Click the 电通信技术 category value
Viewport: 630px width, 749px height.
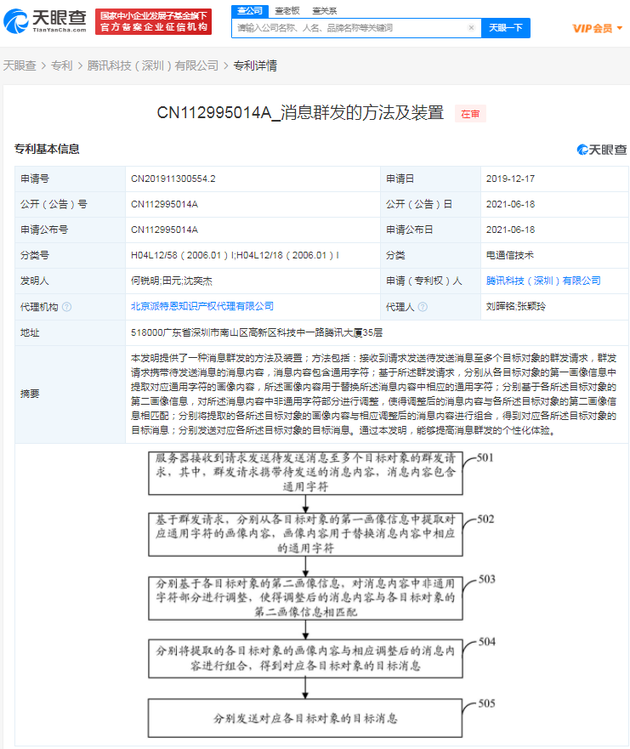[510, 255]
